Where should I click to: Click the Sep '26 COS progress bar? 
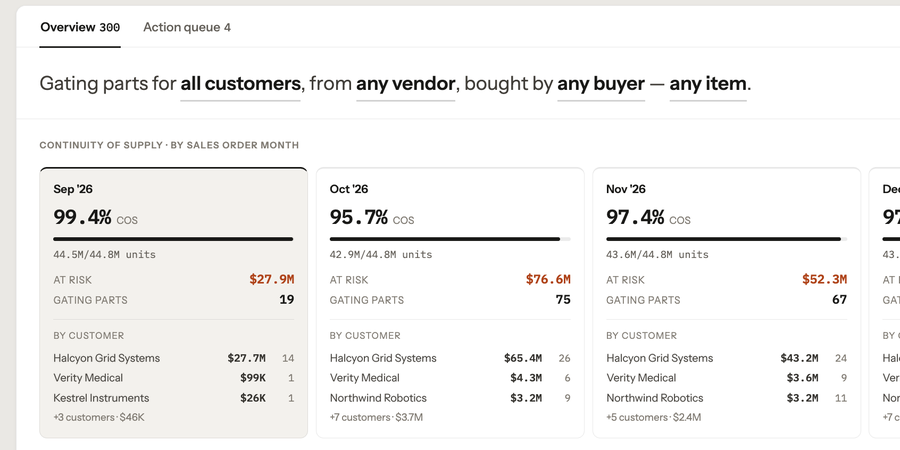point(173,239)
